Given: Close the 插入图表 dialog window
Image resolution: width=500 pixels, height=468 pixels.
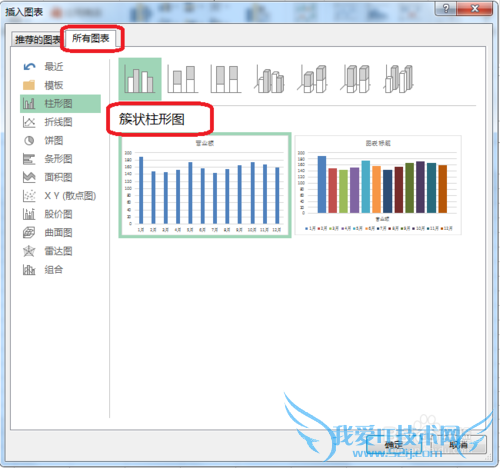Looking at the screenshot, I should click(475, 8).
